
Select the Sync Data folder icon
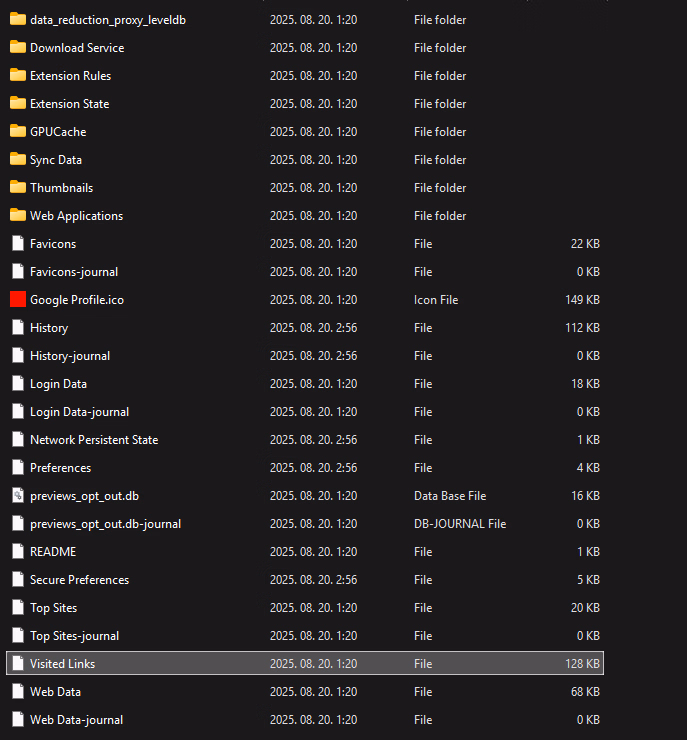(17, 159)
